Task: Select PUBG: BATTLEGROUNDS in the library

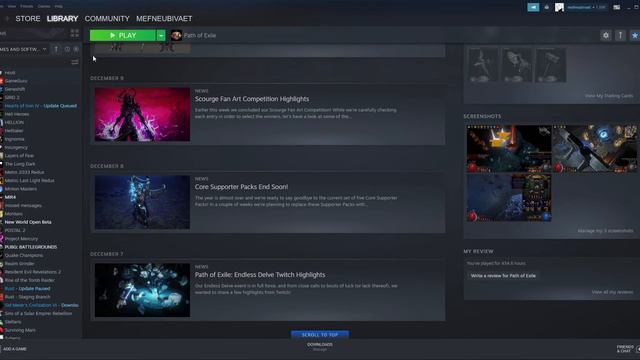Action: coord(31,247)
